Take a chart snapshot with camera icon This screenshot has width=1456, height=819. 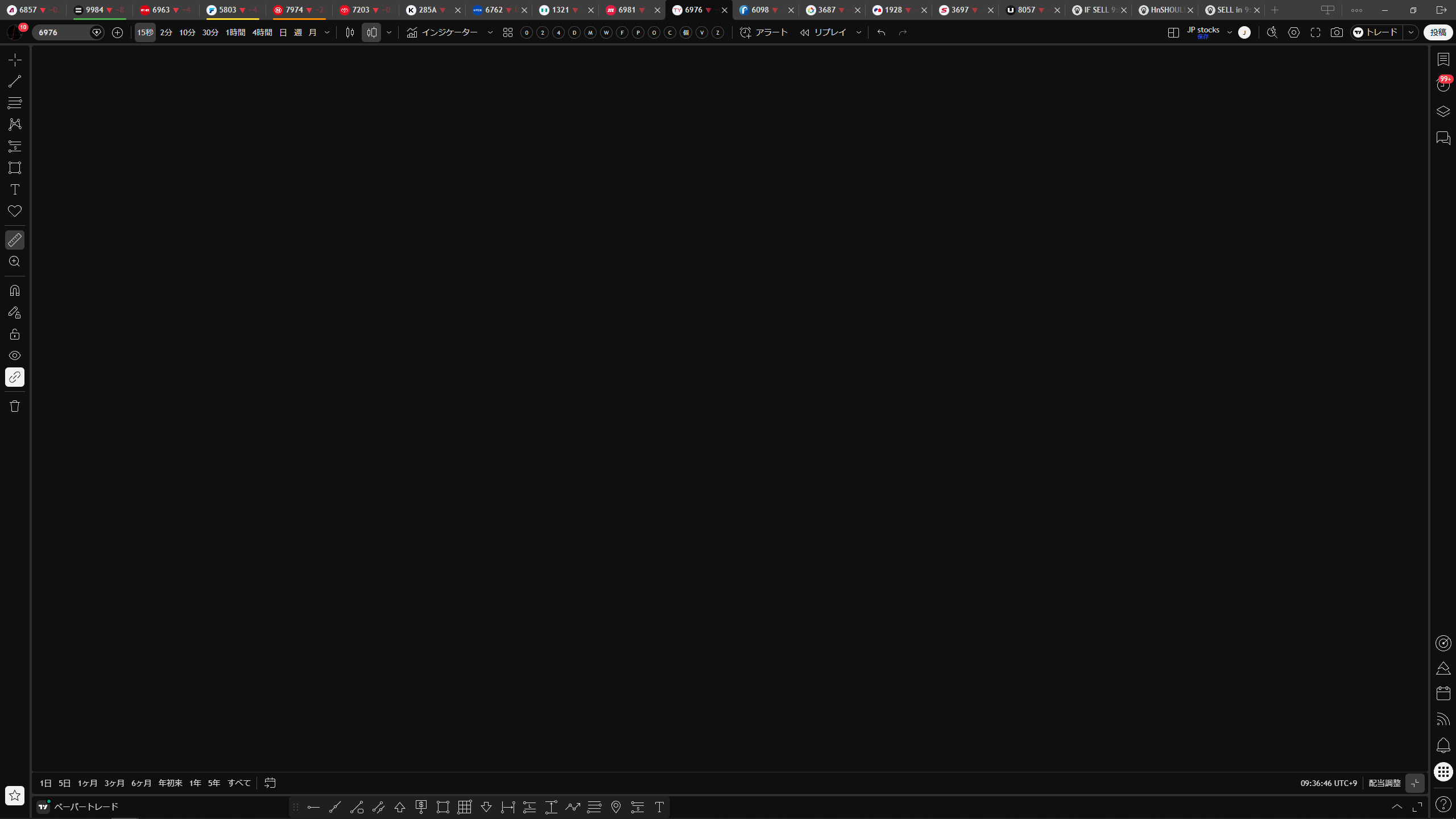(x=1337, y=32)
